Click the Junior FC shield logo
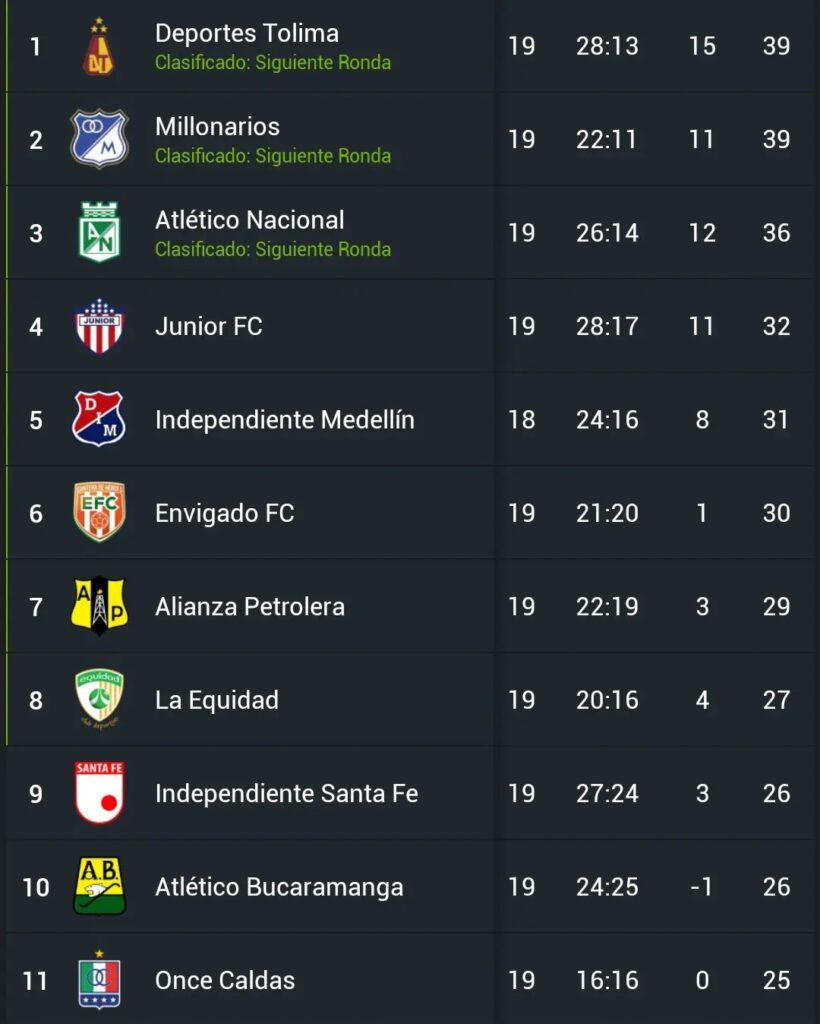 pyautogui.click(x=99, y=326)
